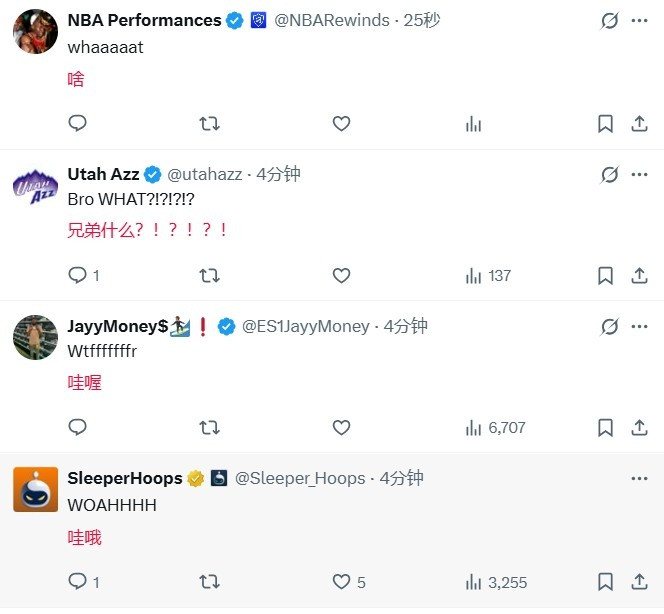The height and width of the screenshot is (614, 664).
Task: Open the SleeperHoops display name link
Action: pyautogui.click(x=124, y=478)
